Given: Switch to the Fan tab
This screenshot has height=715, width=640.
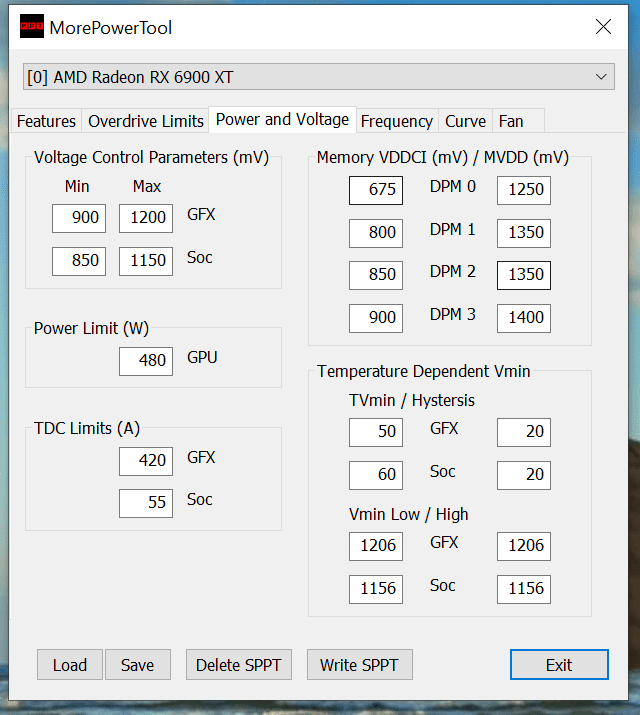Looking at the screenshot, I should tap(518, 121).
